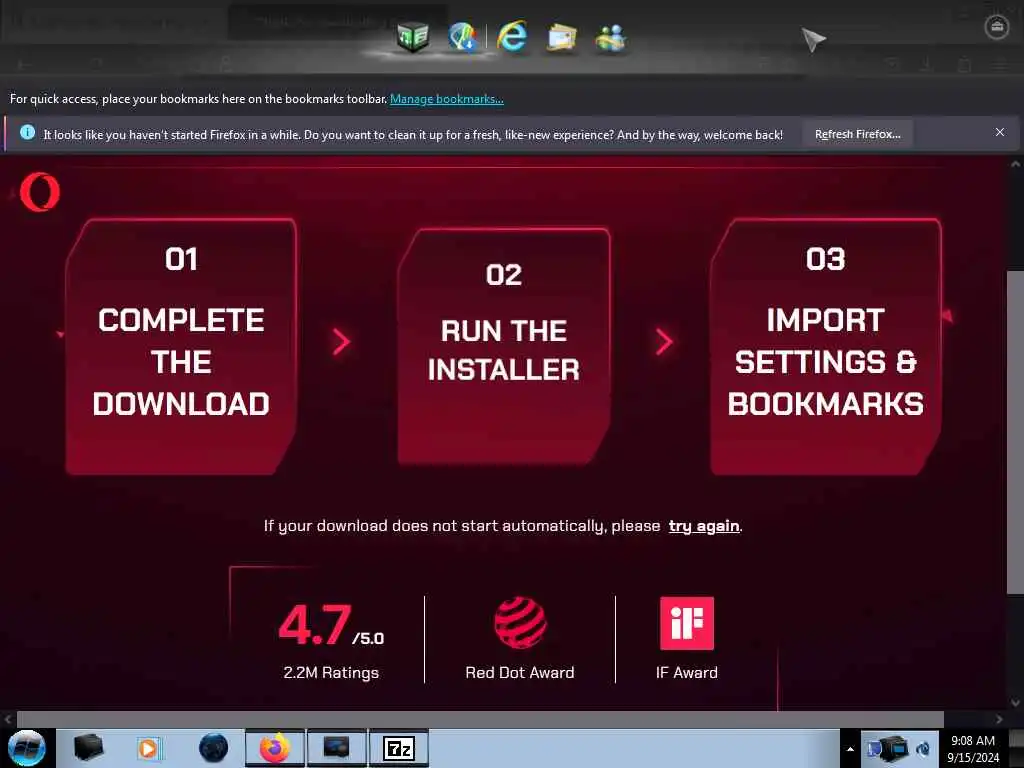Click the Opera GX logo

40,192
